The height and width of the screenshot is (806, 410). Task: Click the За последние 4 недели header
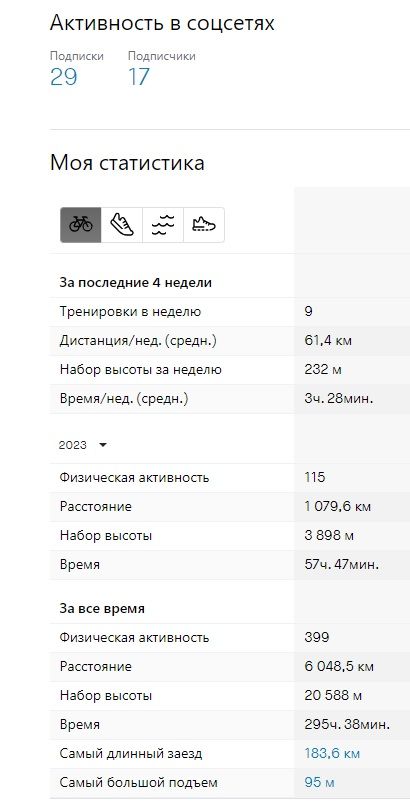(136, 283)
